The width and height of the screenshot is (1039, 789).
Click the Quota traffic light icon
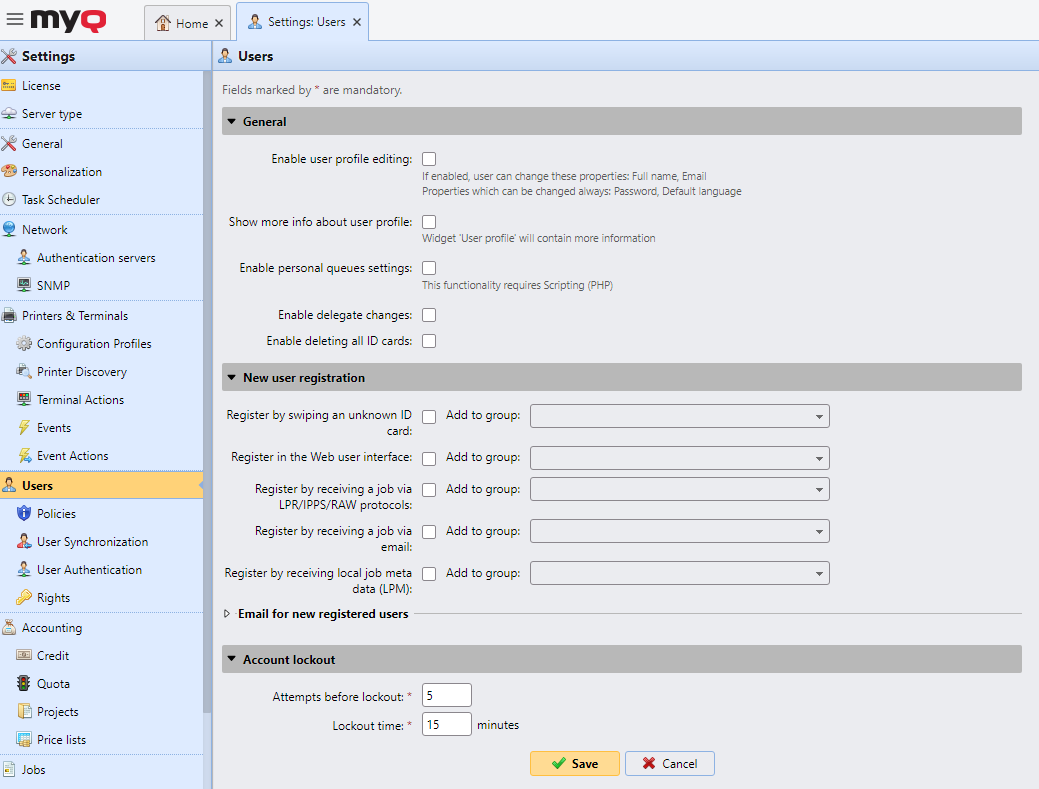[x=24, y=684]
